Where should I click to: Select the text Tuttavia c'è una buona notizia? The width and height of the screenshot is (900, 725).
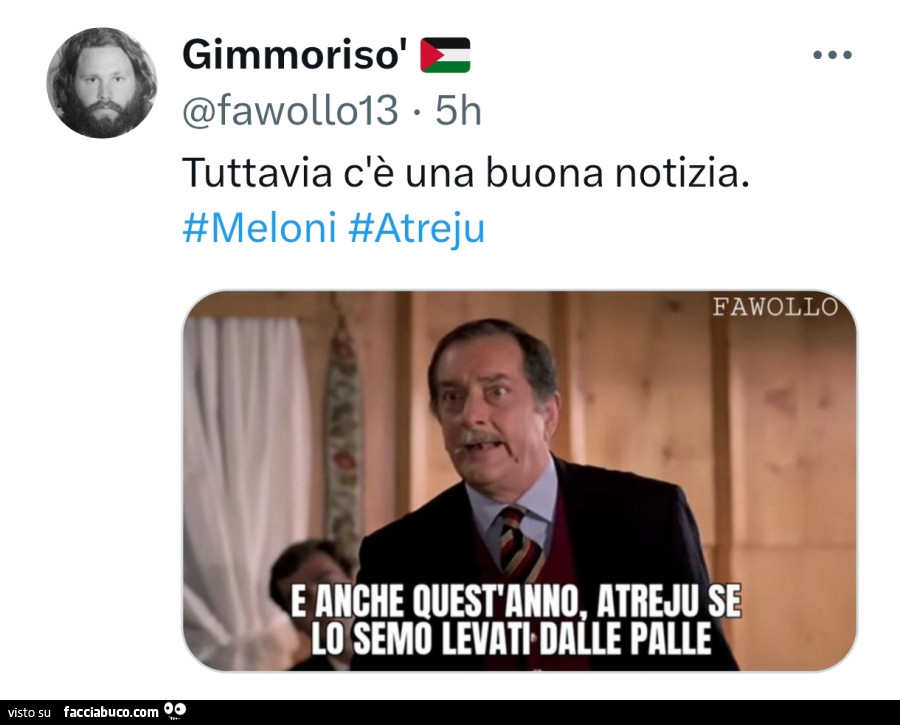466,173
